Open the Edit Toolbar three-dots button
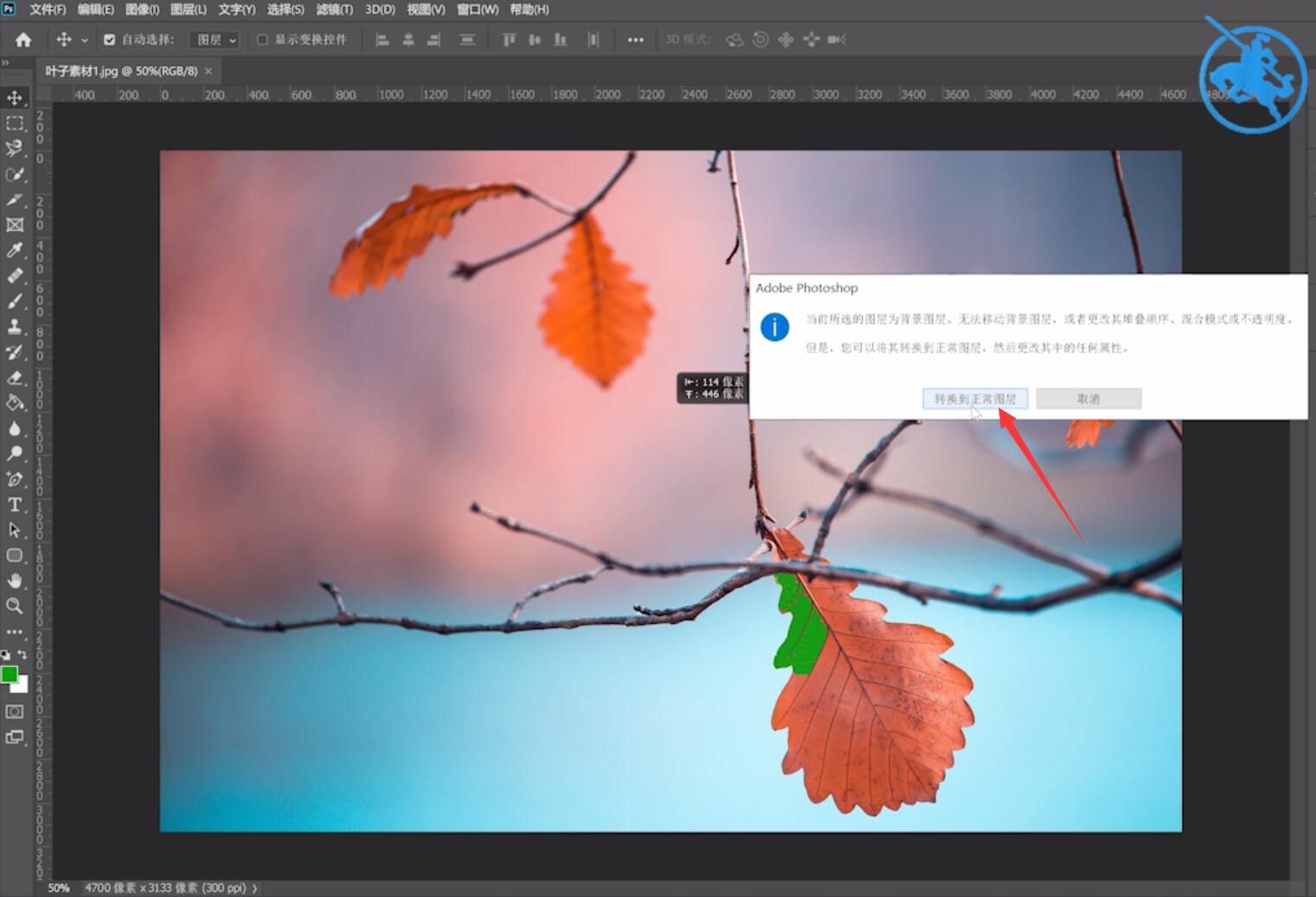Viewport: 1316px width, 897px height. (15, 631)
